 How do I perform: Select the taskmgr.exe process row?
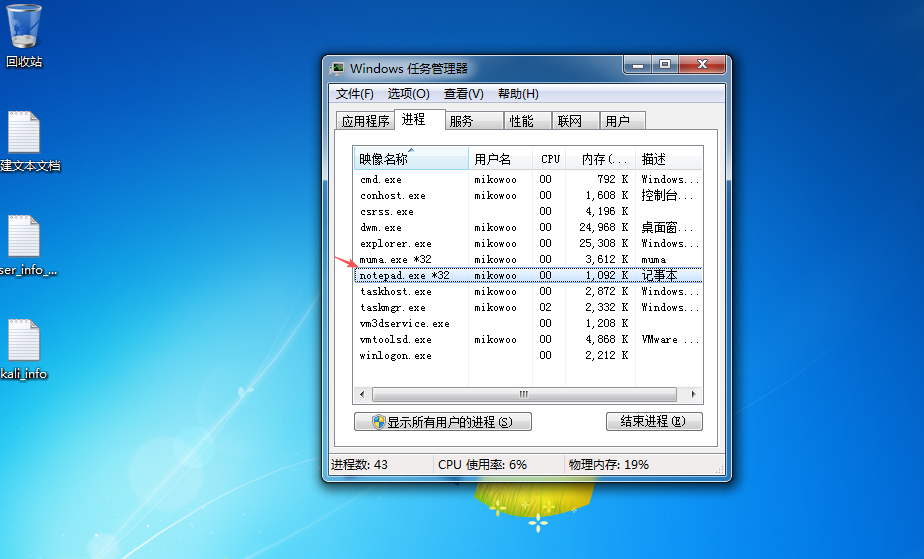pyautogui.click(x=528, y=307)
